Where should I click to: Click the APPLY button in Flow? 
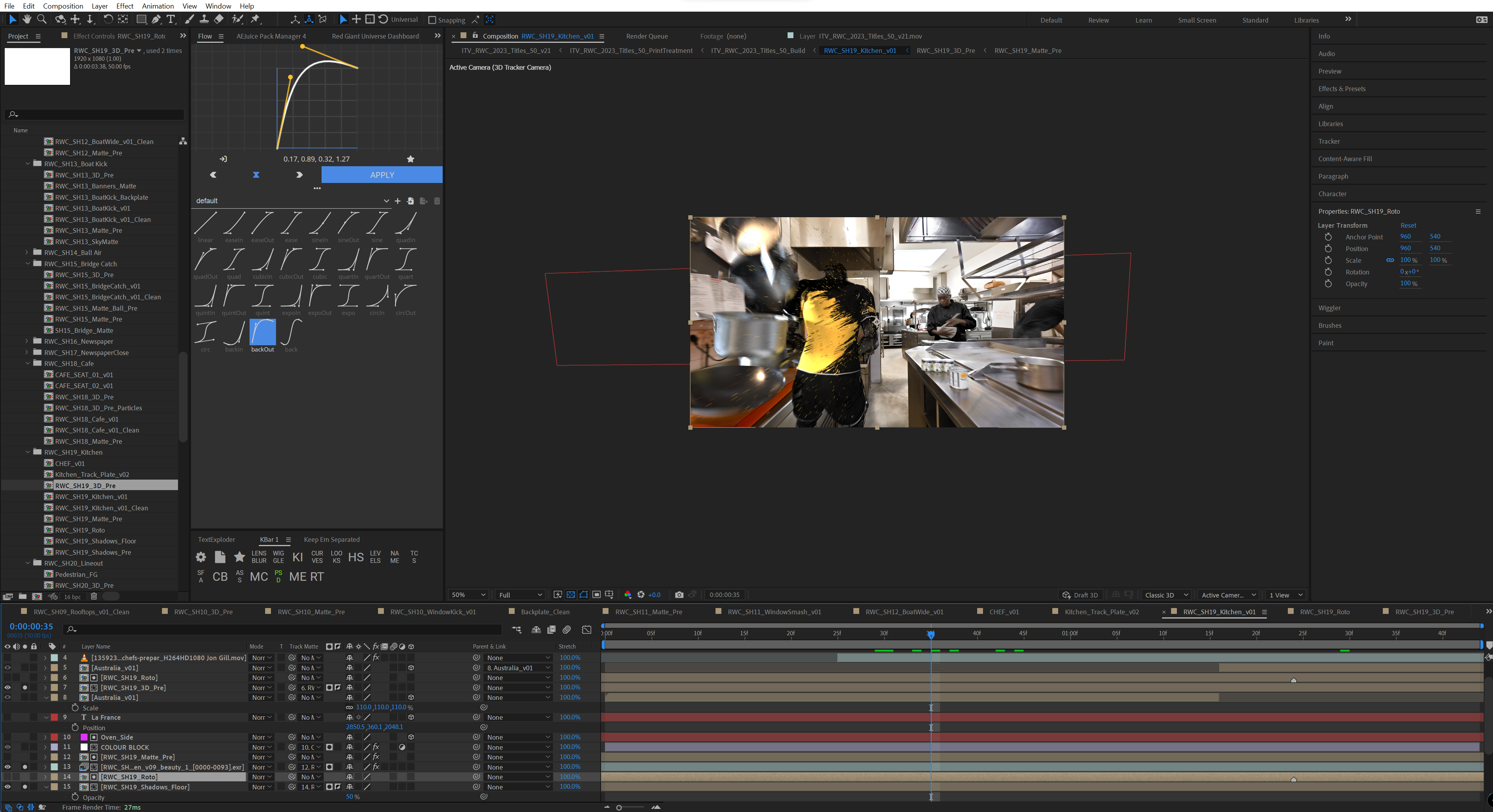382,175
